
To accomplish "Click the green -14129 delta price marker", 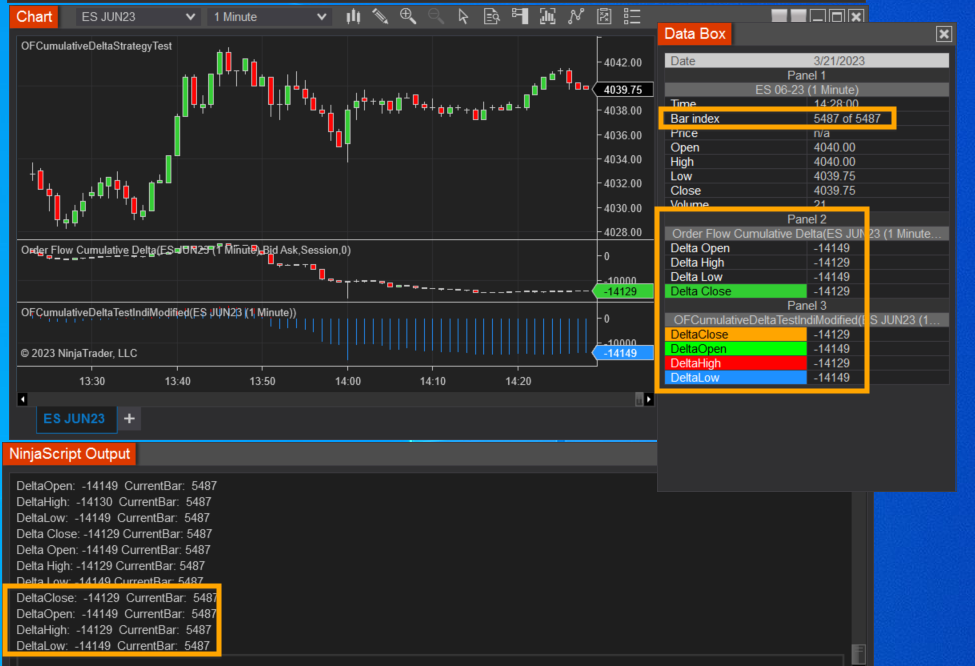I will pyautogui.click(x=623, y=291).
